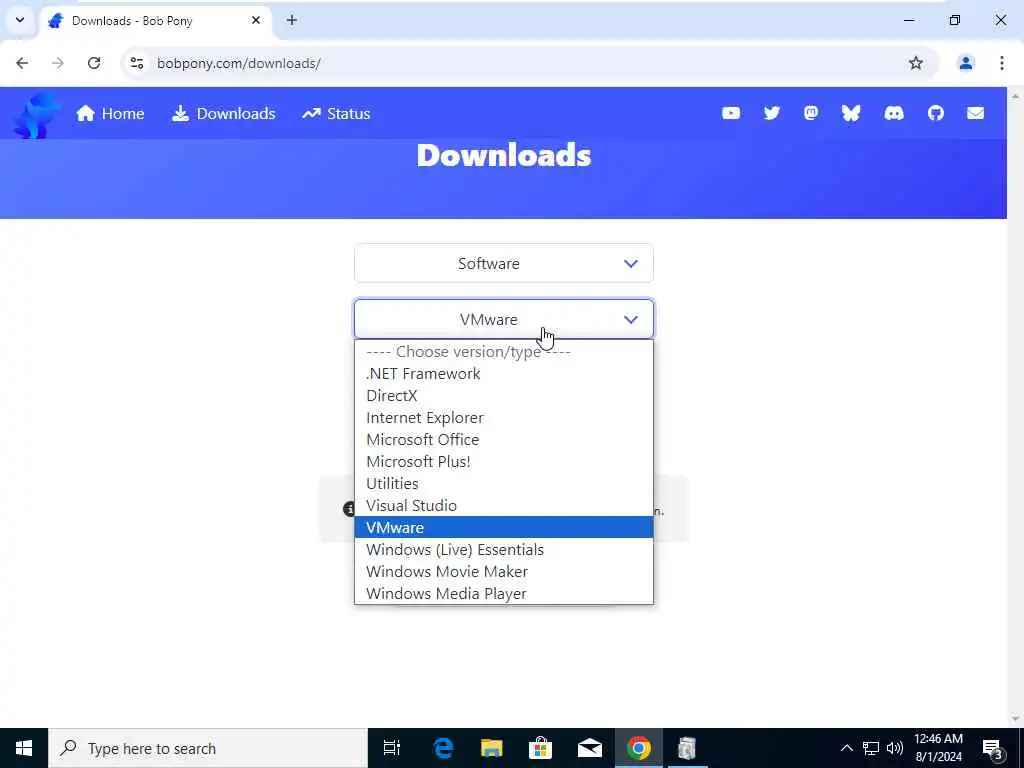
Task: Open network status tray icon
Action: click(871, 748)
